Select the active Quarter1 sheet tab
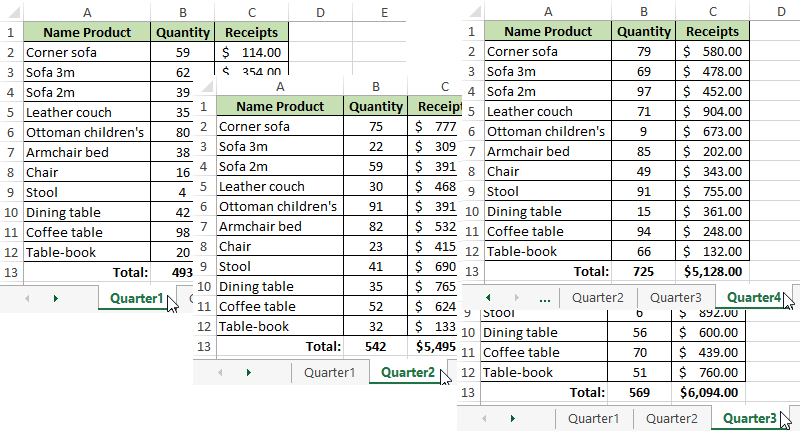800x431 pixels. click(135, 298)
